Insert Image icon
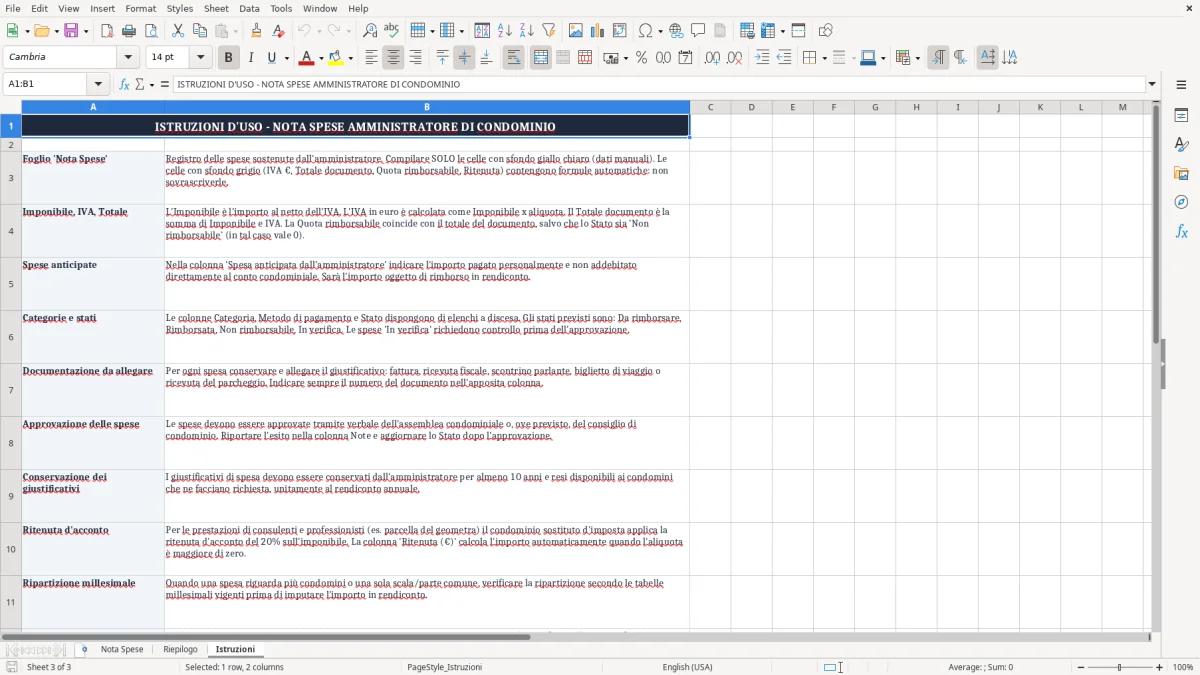This screenshot has height=675, width=1200. pos(576,31)
